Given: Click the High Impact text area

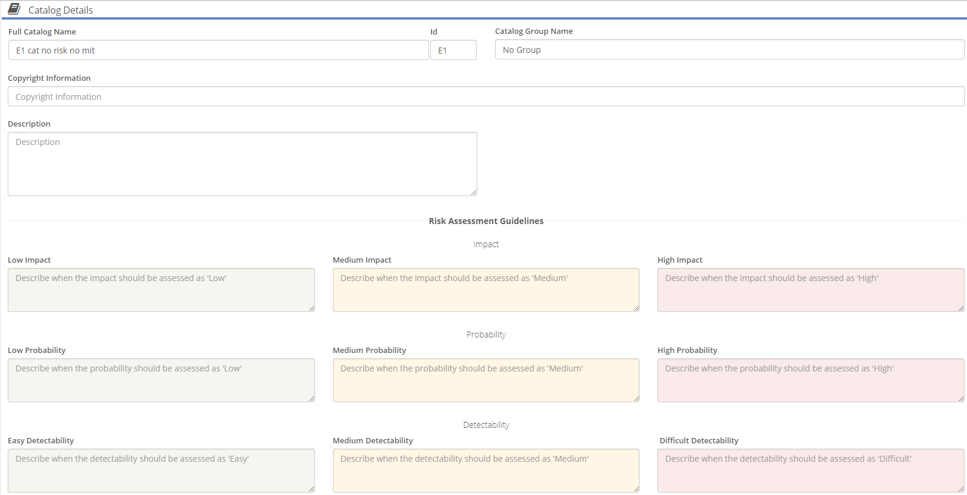Looking at the screenshot, I should click(811, 290).
